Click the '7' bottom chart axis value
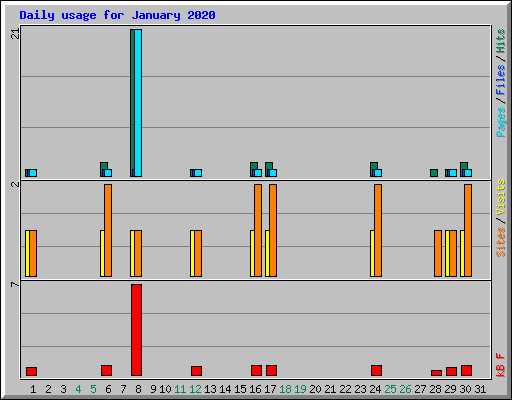The height and width of the screenshot is (400, 512). tap(15, 284)
